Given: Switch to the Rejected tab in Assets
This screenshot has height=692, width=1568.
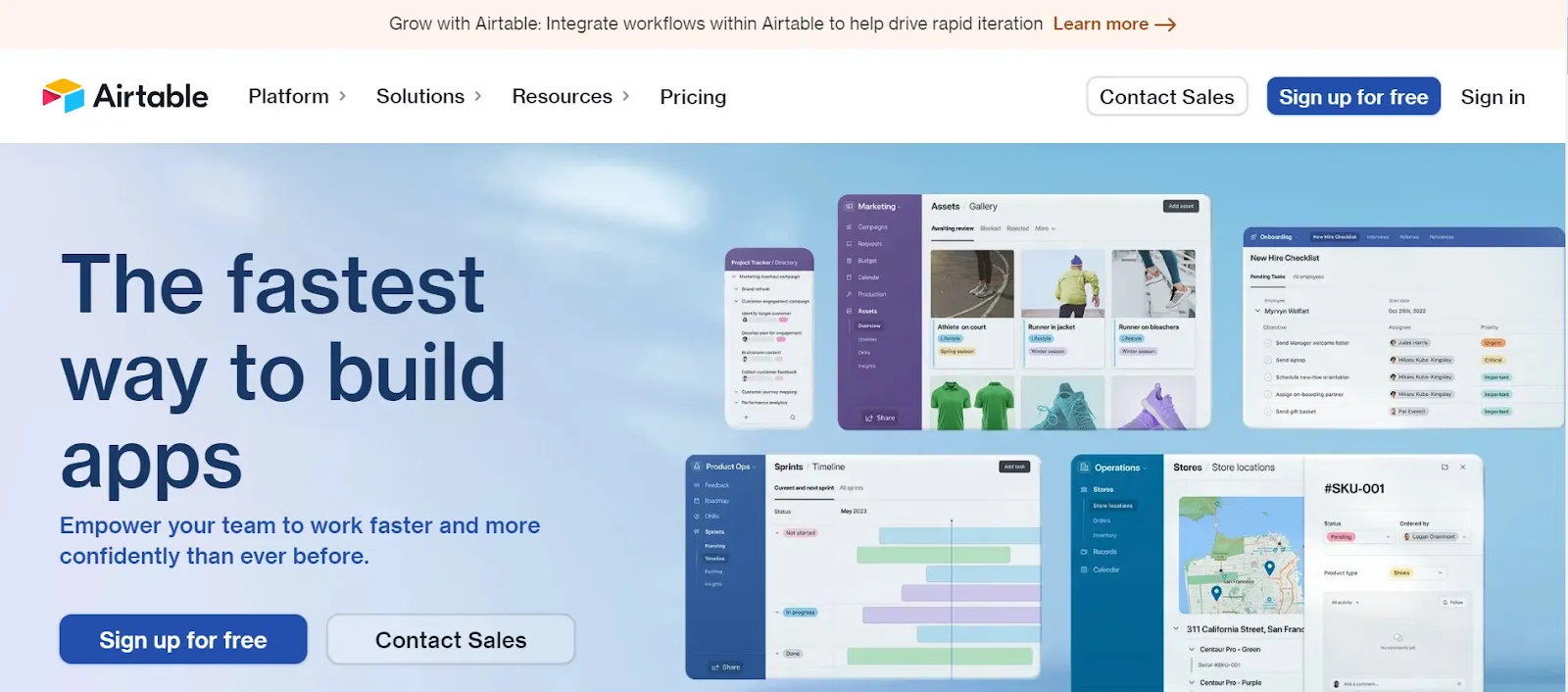Looking at the screenshot, I should coord(1018,228).
